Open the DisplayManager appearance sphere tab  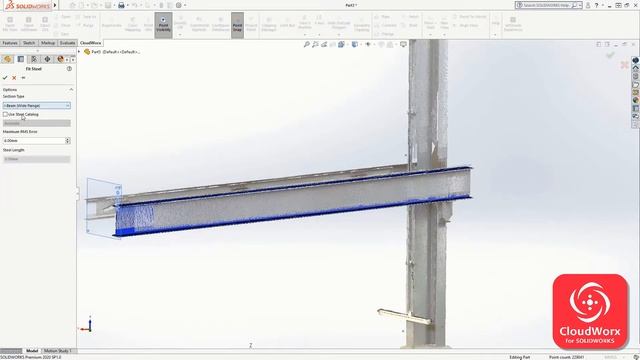pos(60,59)
